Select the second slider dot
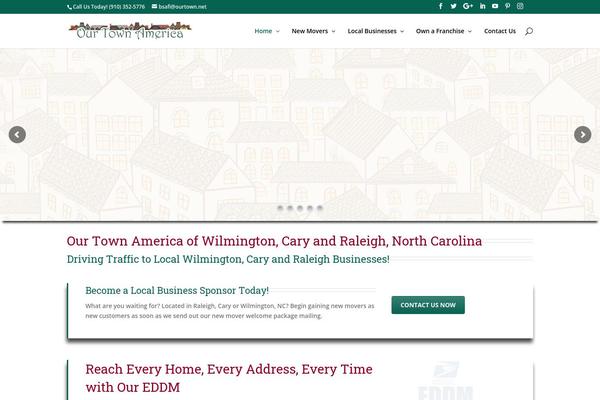 pyautogui.click(x=290, y=208)
